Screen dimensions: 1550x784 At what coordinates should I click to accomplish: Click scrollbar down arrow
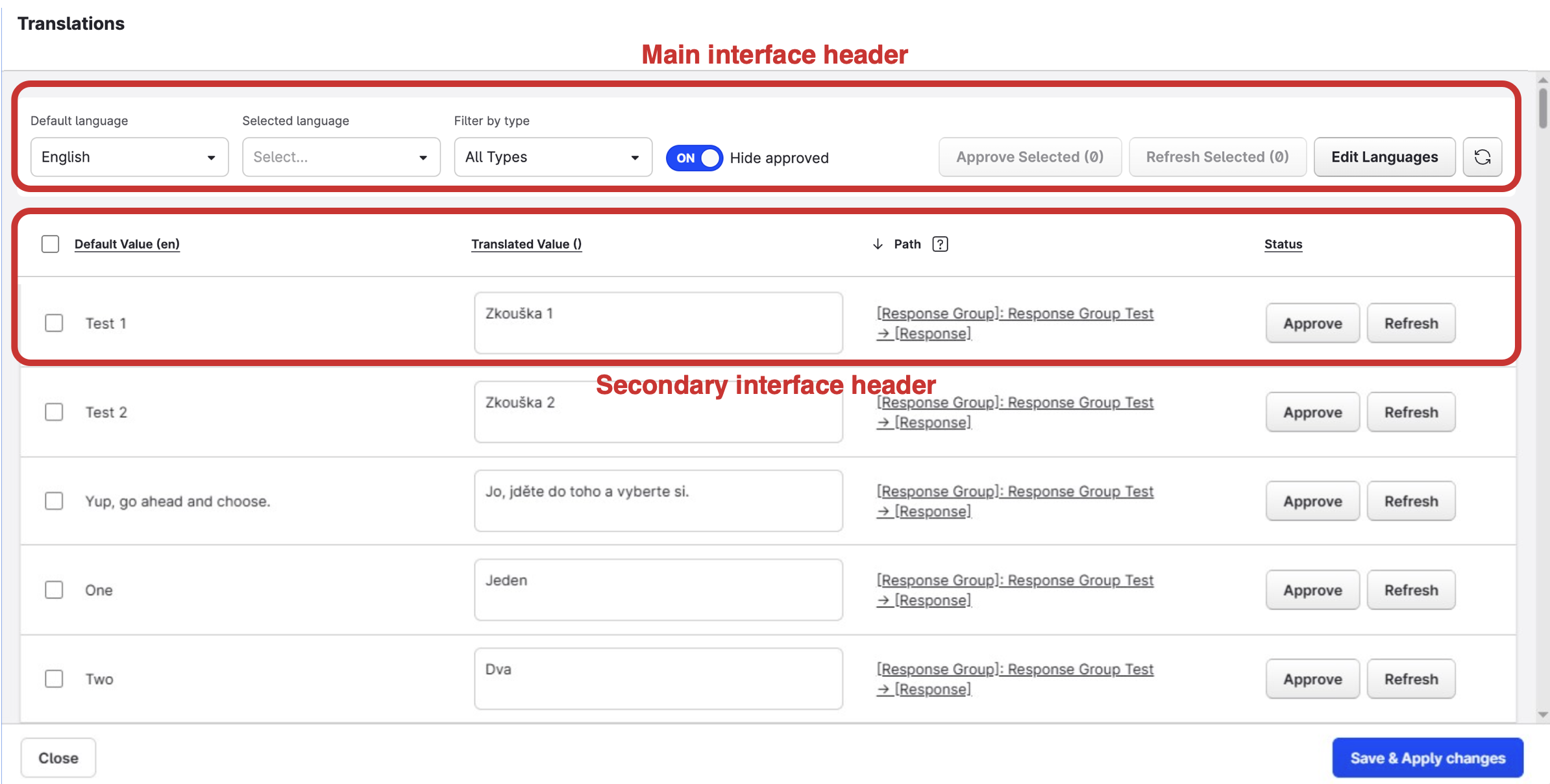point(1543,715)
